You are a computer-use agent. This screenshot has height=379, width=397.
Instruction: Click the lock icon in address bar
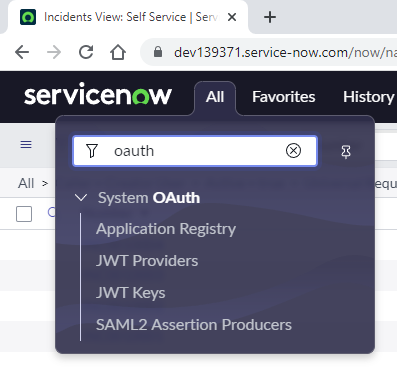(x=158, y=52)
